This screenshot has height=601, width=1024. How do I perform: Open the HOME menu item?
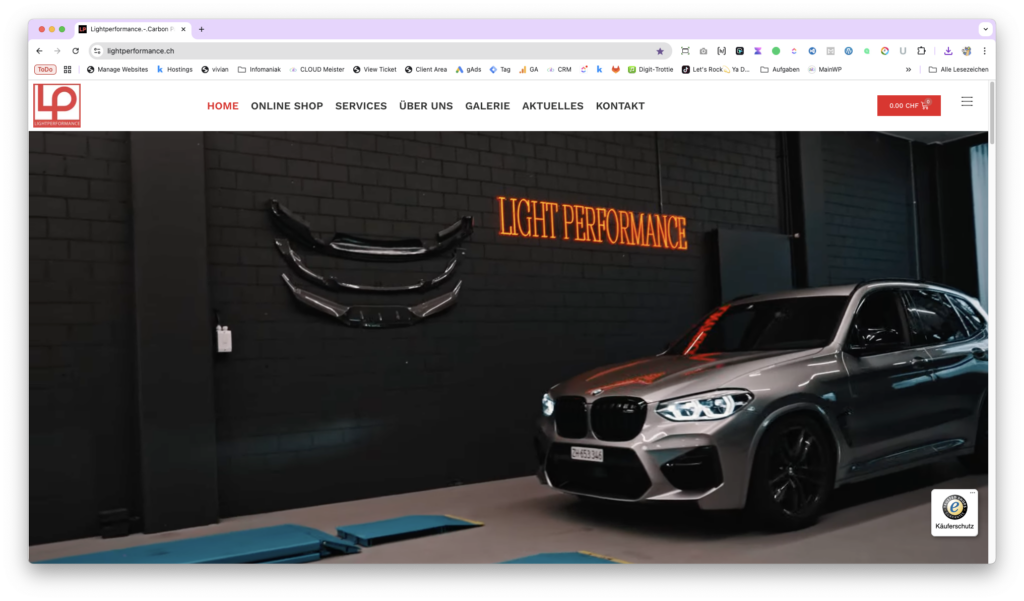pyautogui.click(x=223, y=106)
